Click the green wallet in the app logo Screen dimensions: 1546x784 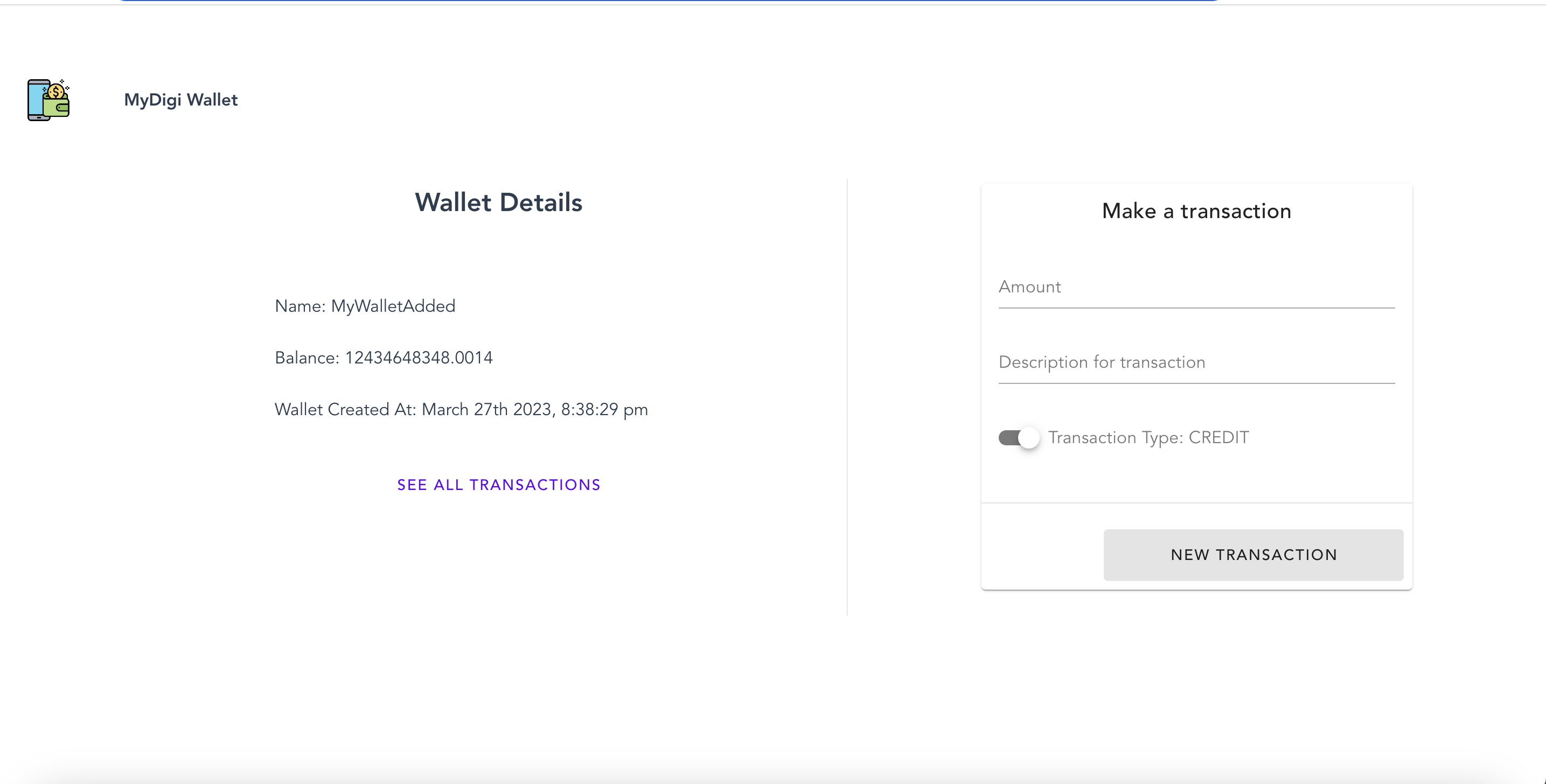coord(57,109)
